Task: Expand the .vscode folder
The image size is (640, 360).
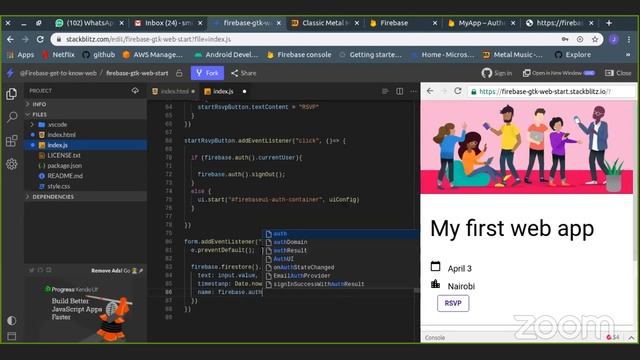Action: click(x=85, y=124)
